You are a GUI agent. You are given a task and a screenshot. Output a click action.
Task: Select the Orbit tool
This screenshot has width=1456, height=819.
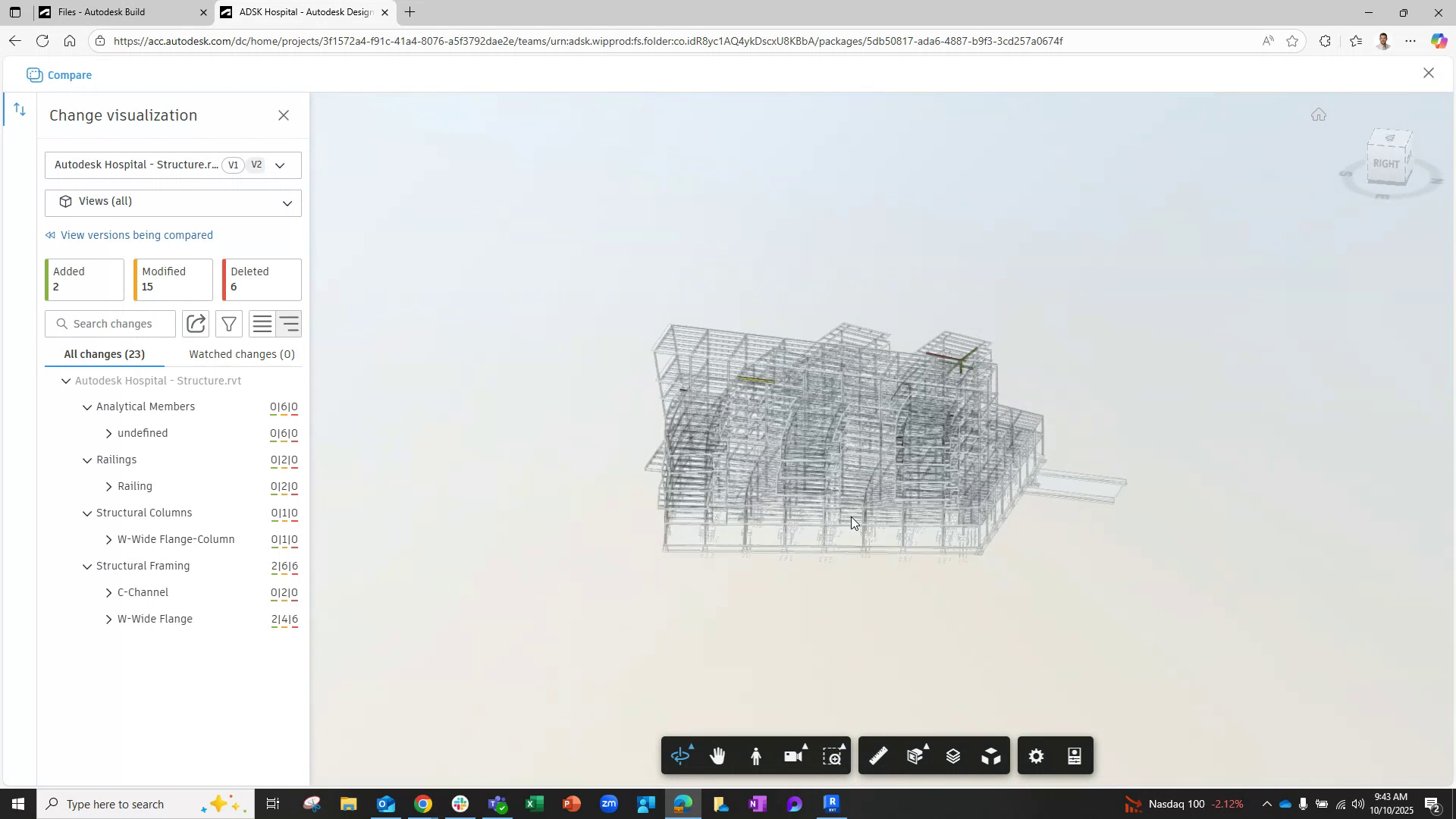click(x=681, y=755)
